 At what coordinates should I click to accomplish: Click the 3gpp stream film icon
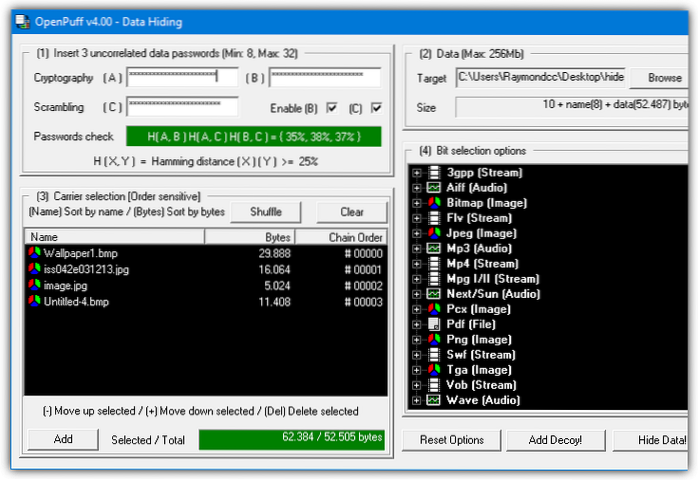click(434, 173)
